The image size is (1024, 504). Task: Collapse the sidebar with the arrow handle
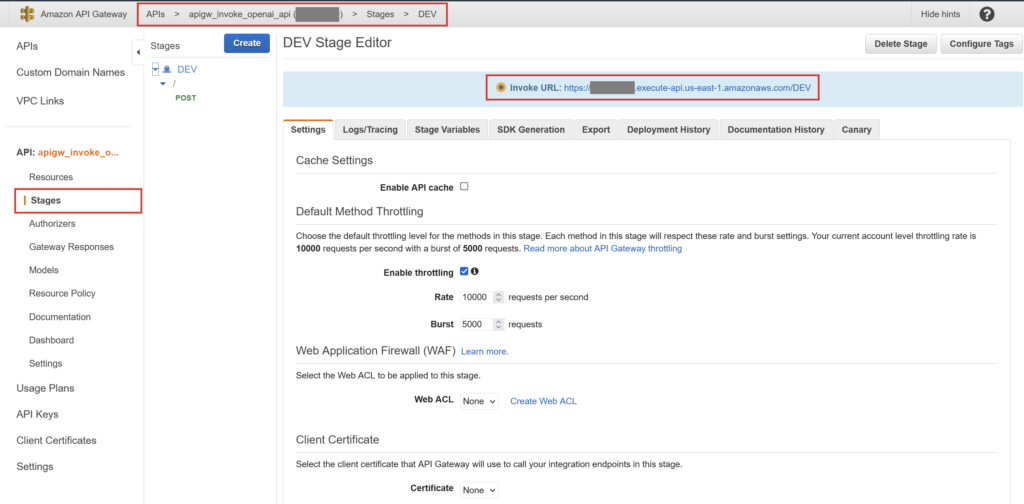tap(138, 52)
